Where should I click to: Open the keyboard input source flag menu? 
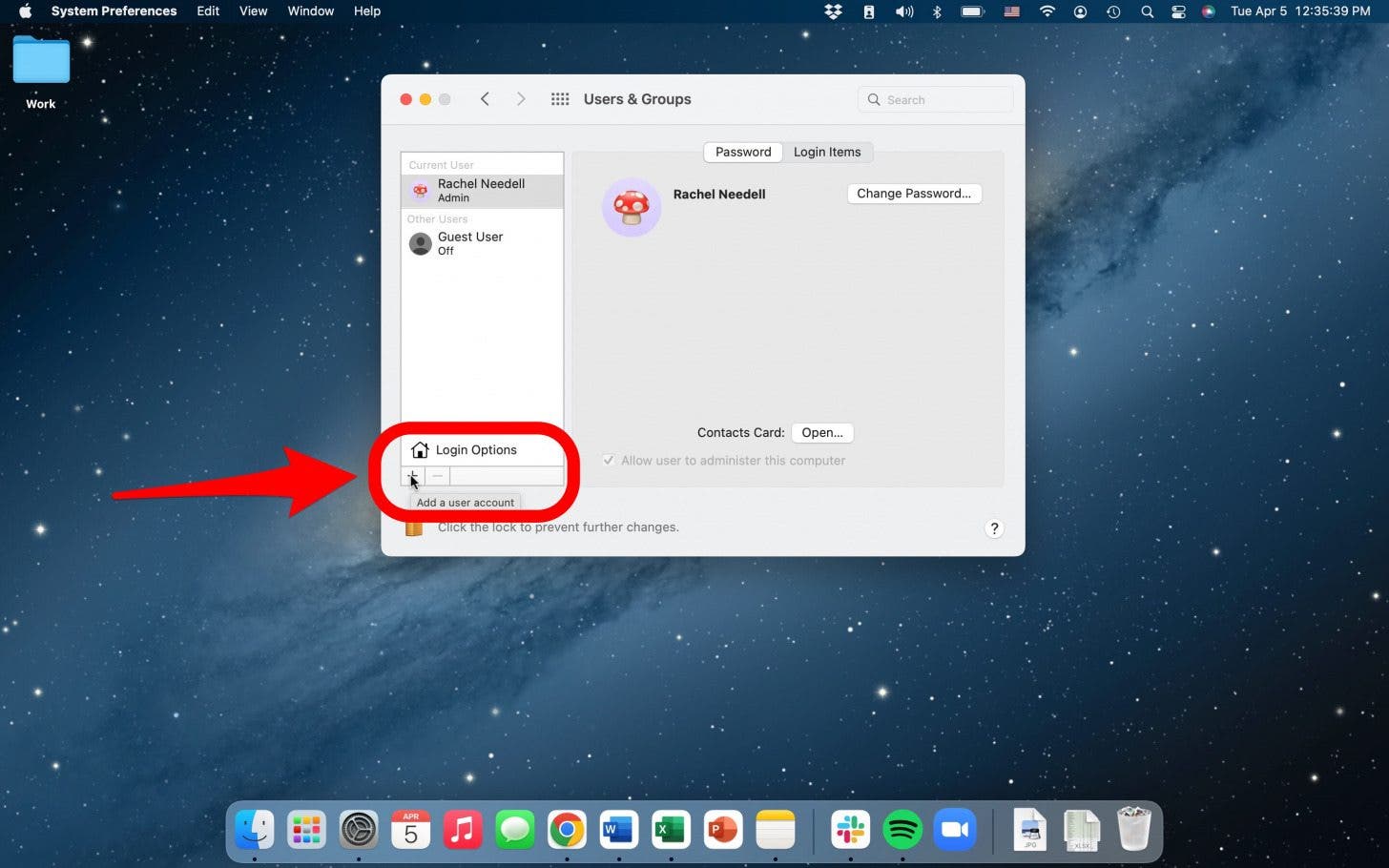click(1011, 11)
